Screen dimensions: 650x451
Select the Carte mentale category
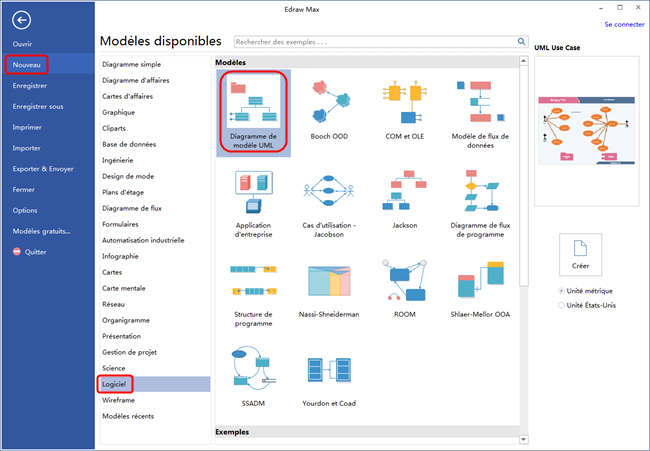tap(124, 288)
